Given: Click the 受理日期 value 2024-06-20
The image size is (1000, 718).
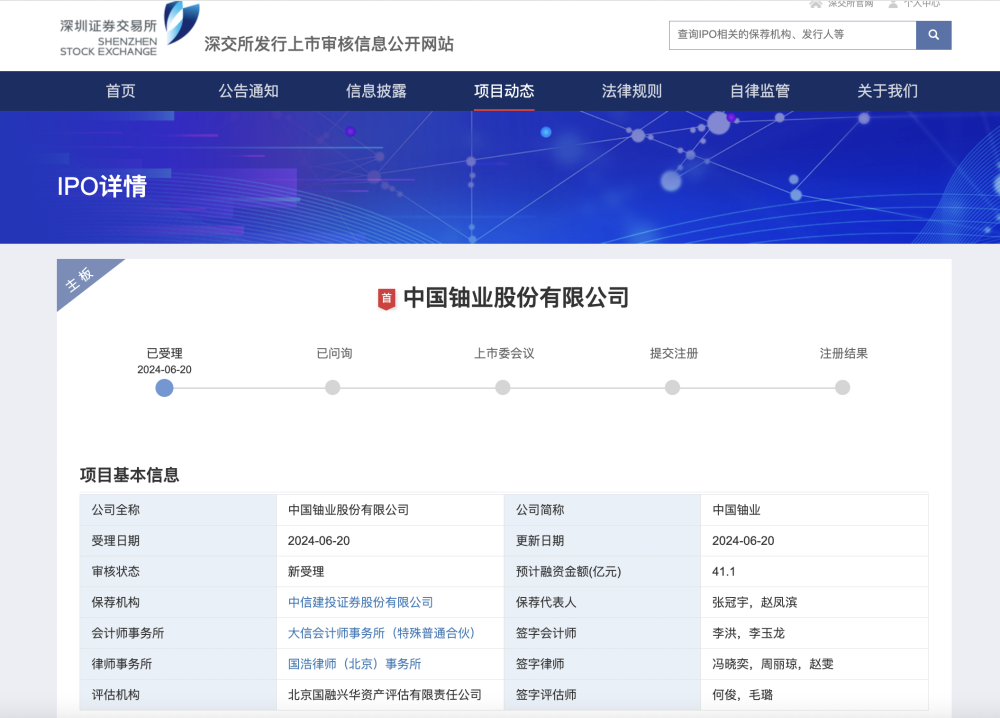Looking at the screenshot, I should point(319,541).
